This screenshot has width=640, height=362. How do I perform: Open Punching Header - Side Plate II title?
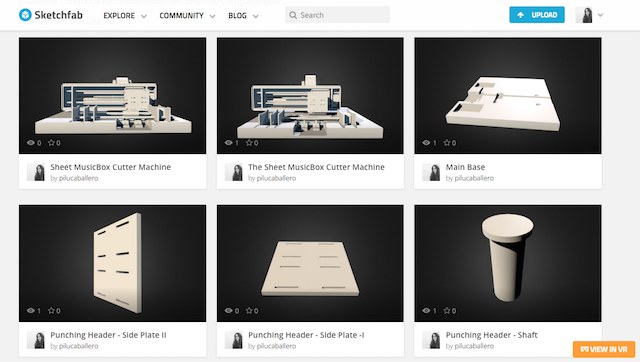[x=108, y=335]
